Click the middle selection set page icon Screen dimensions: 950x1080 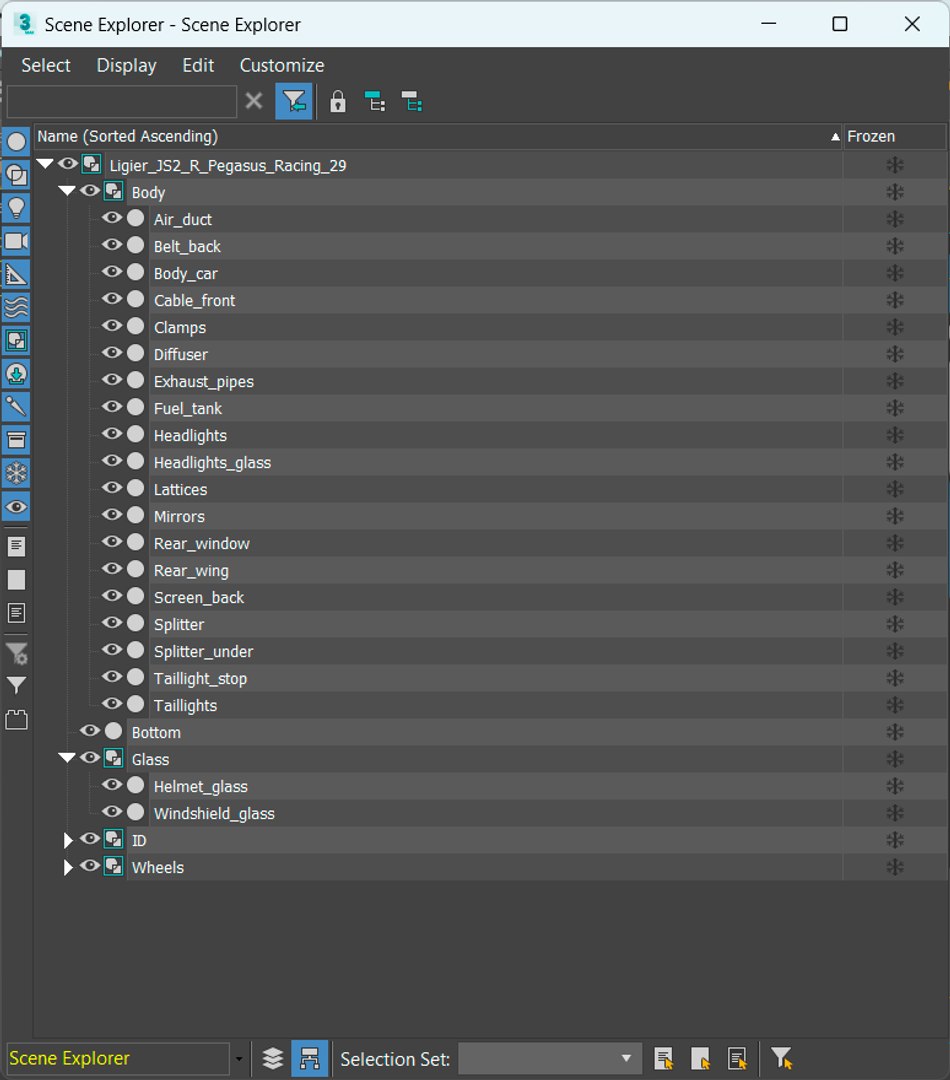(701, 1058)
